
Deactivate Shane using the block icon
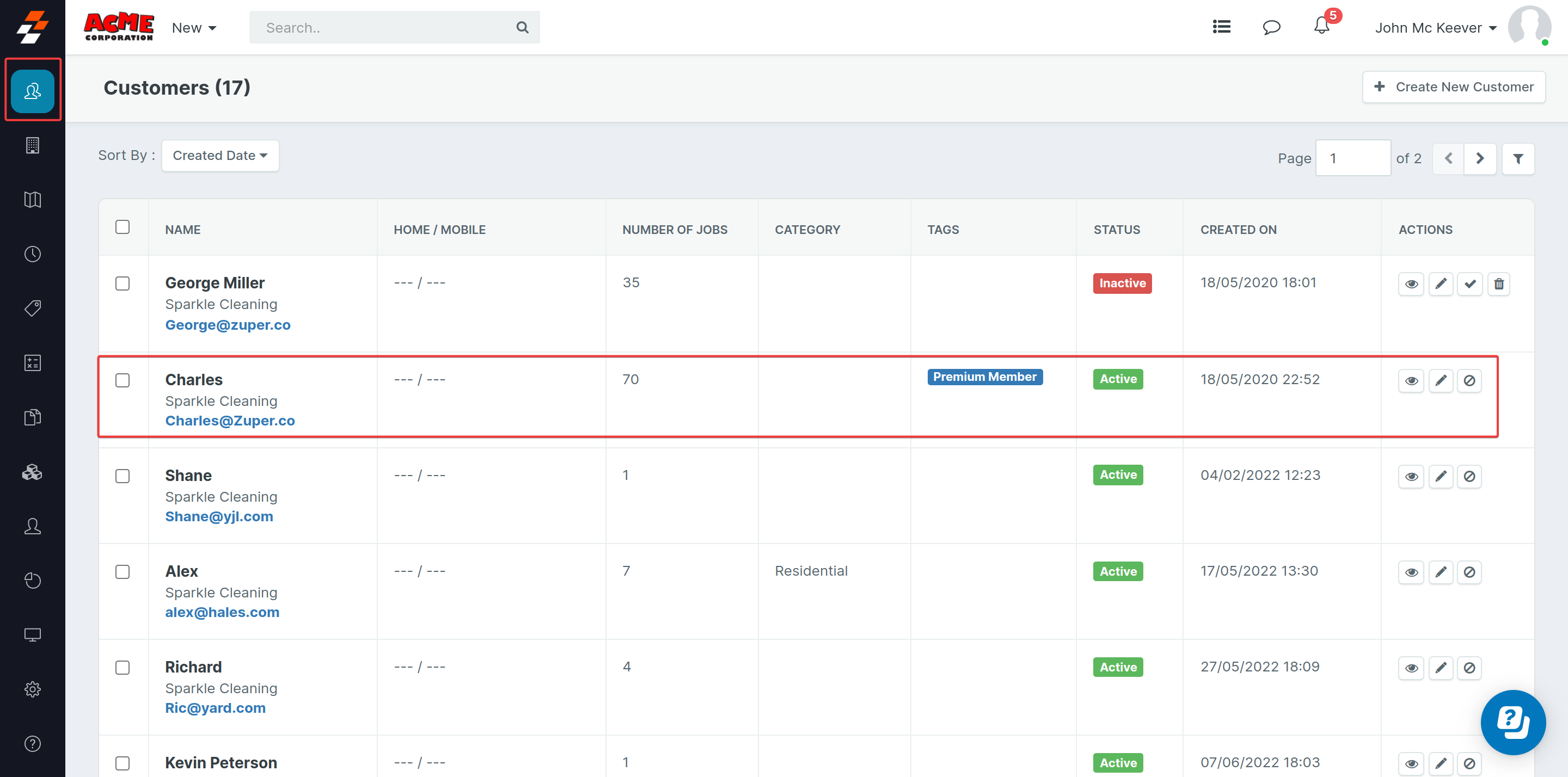click(1469, 477)
